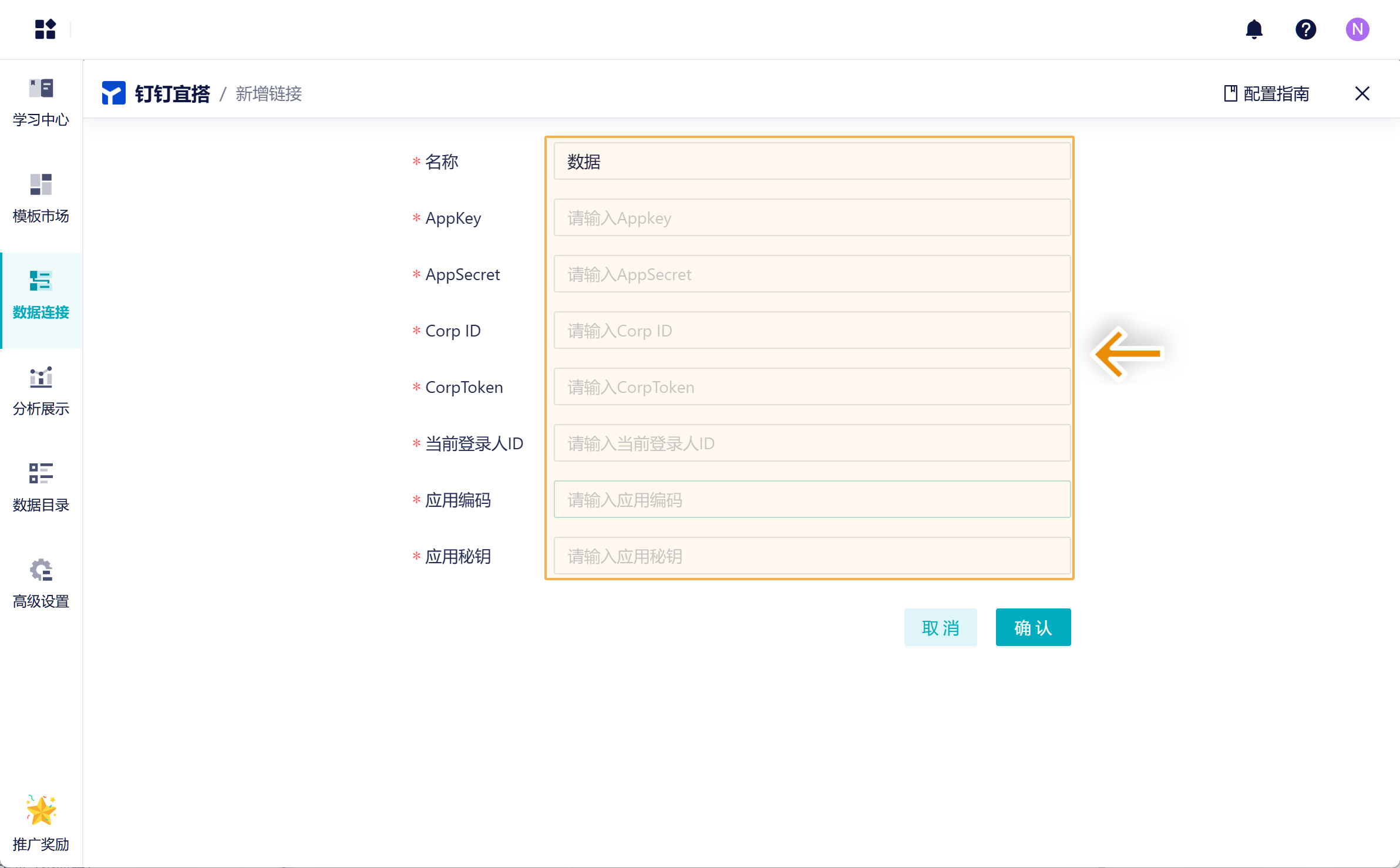1400x868 pixels.
Task: Open the app grid menu icon
Action: [45, 29]
